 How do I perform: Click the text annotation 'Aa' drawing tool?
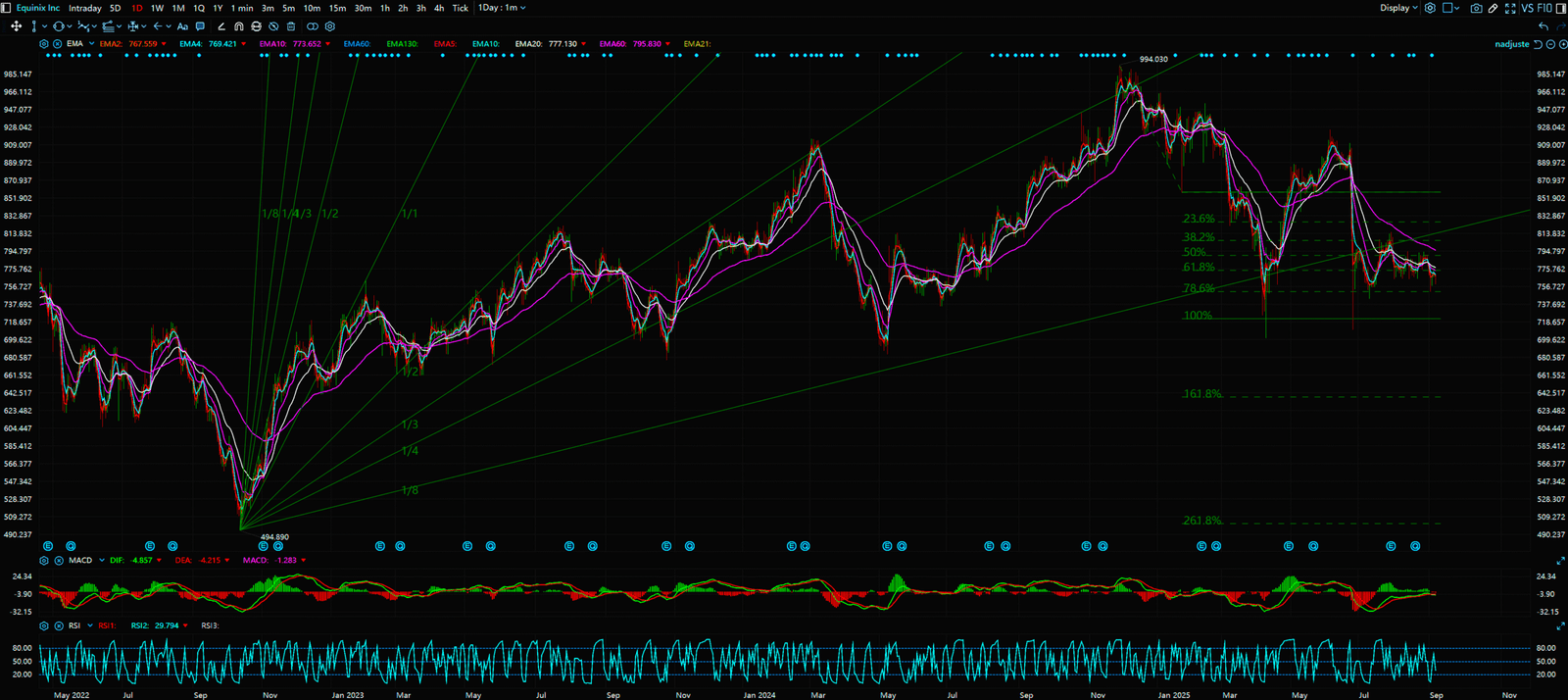(182, 26)
